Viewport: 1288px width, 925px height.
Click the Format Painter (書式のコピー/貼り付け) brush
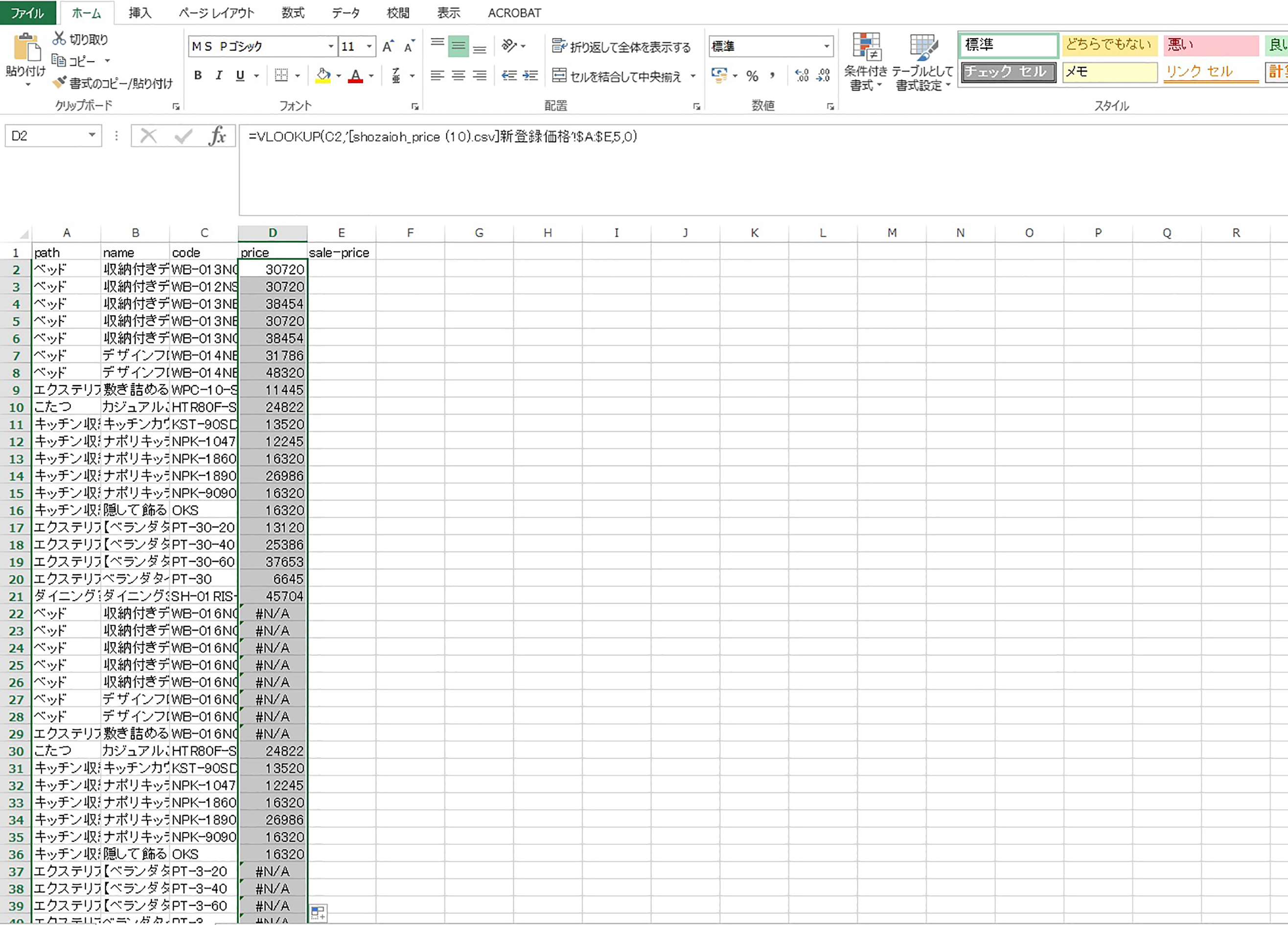click(x=59, y=83)
